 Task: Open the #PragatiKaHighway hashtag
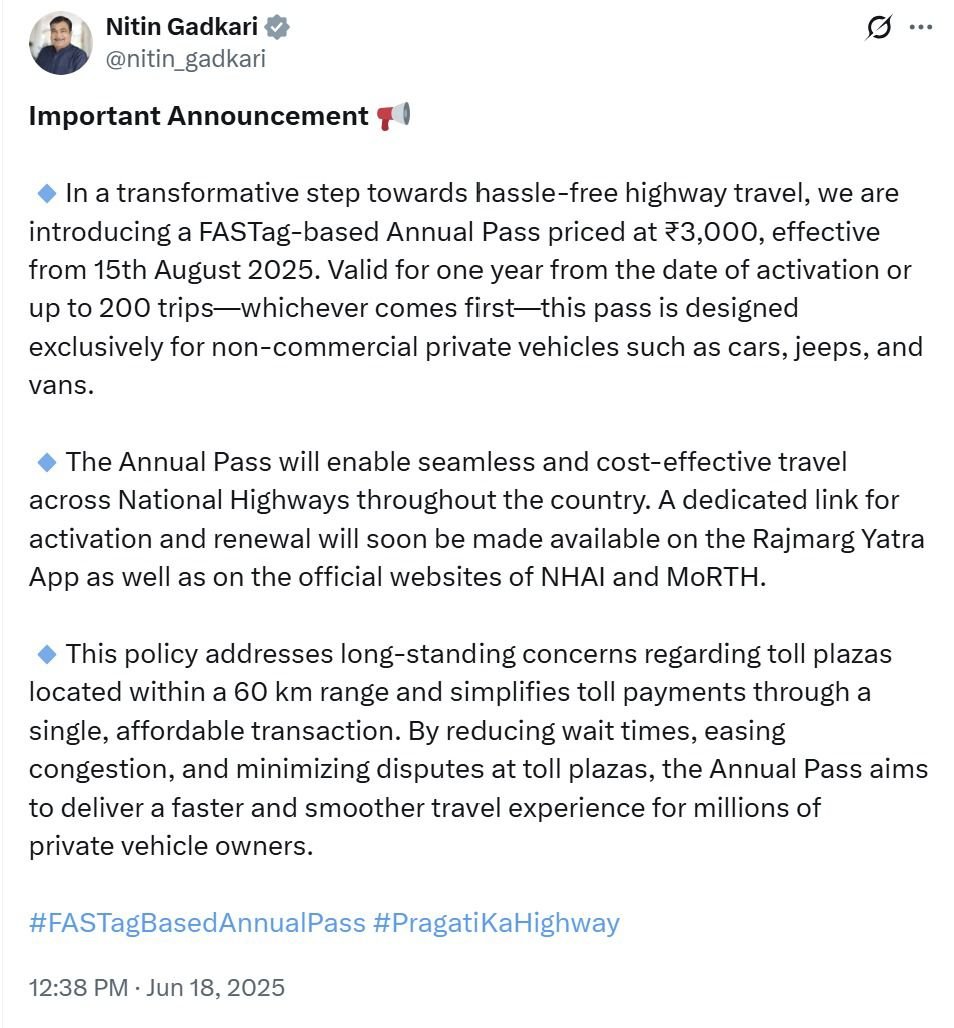tap(496, 922)
